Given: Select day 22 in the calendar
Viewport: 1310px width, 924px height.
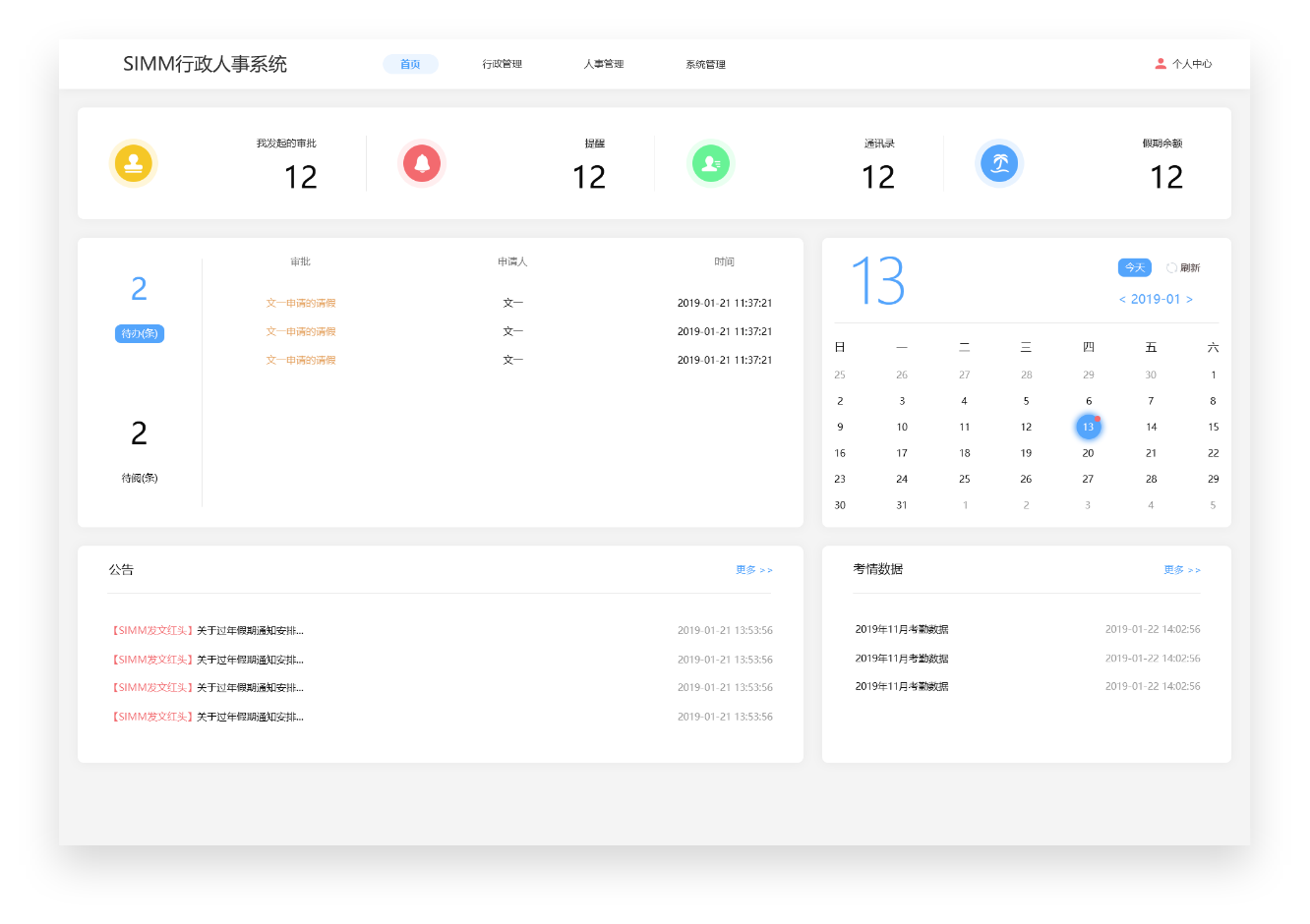Looking at the screenshot, I should coord(1214,453).
